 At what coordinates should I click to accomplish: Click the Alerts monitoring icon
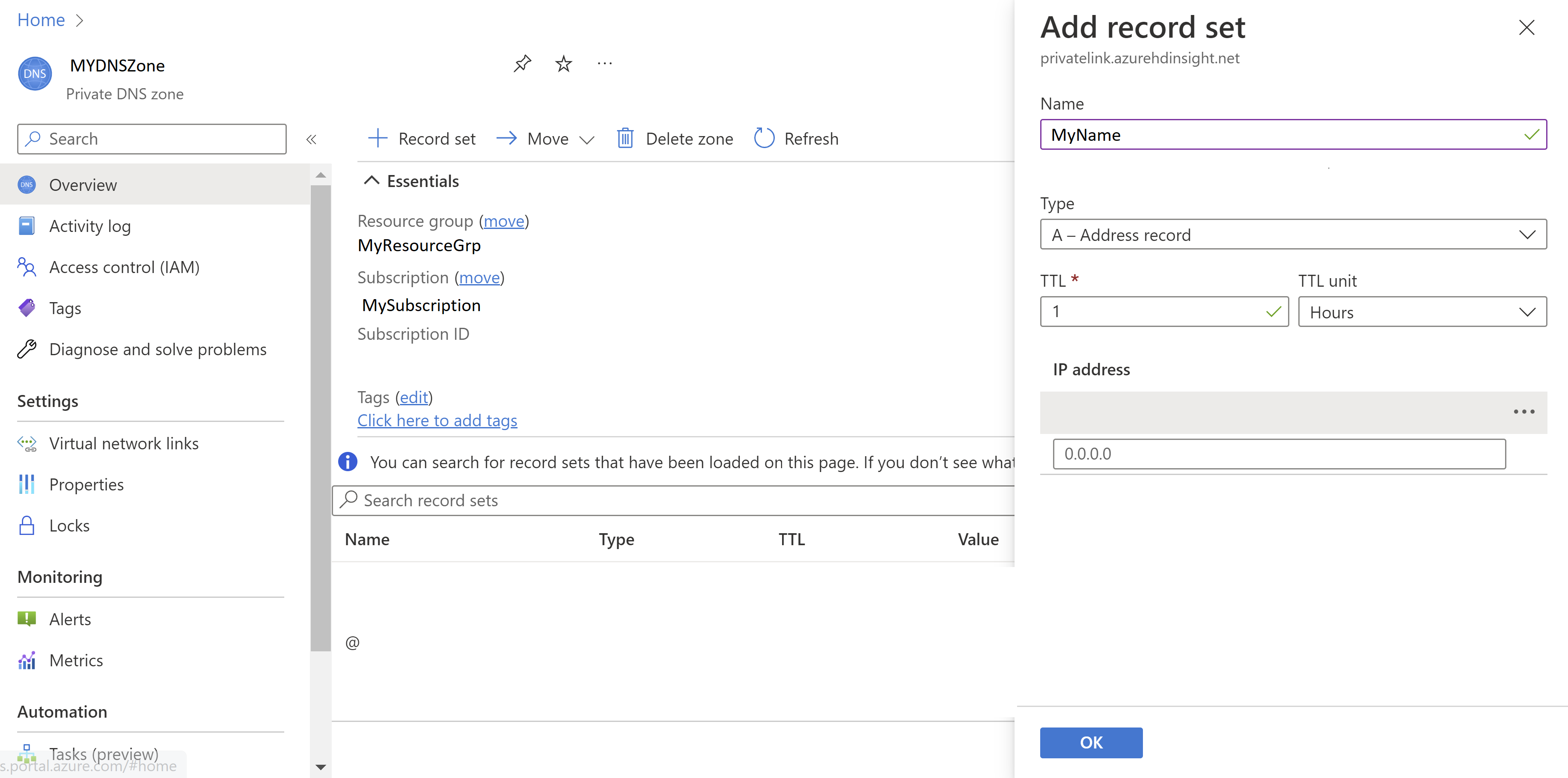pos(28,618)
